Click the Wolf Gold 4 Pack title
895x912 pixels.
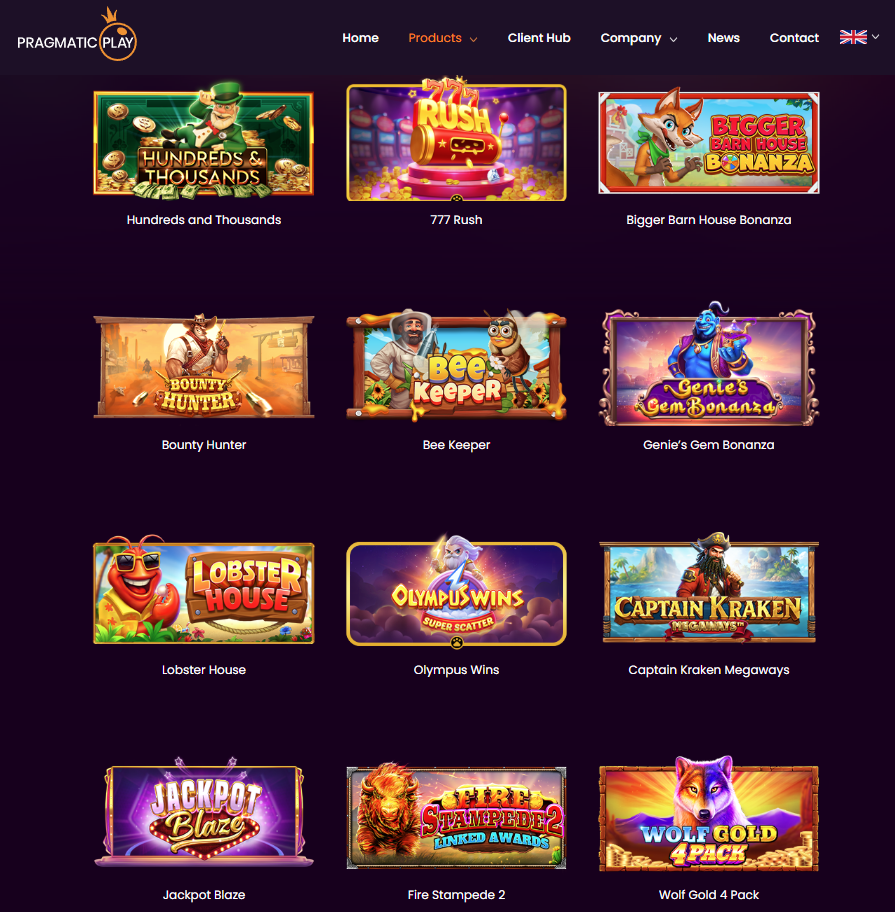[708, 895]
